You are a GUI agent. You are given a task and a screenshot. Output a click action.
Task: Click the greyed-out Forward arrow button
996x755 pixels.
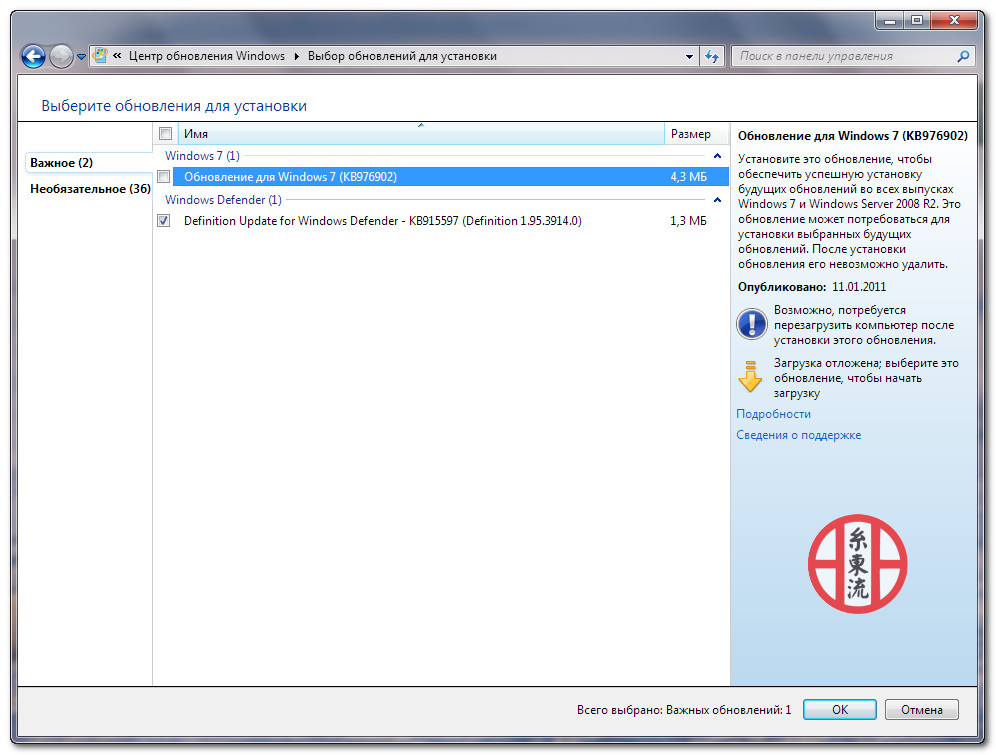click(61, 57)
